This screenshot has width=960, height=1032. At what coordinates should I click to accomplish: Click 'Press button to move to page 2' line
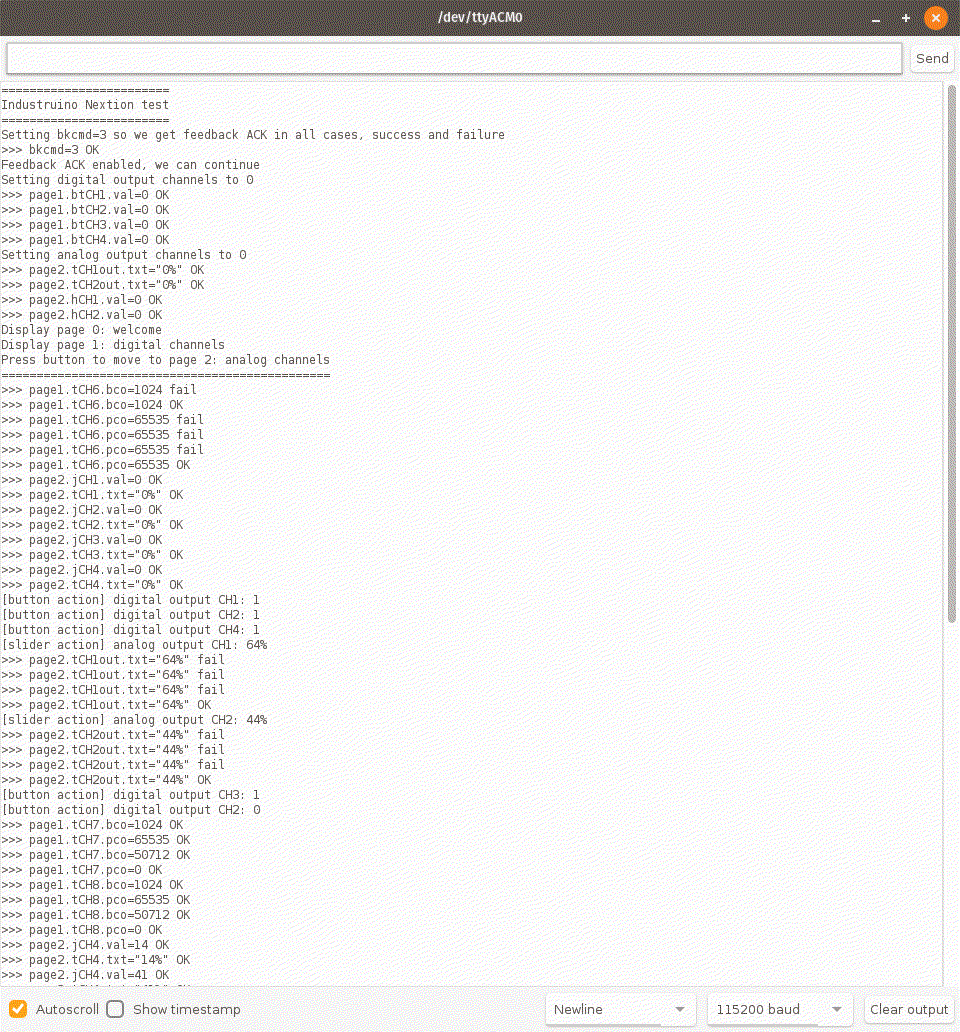point(165,360)
